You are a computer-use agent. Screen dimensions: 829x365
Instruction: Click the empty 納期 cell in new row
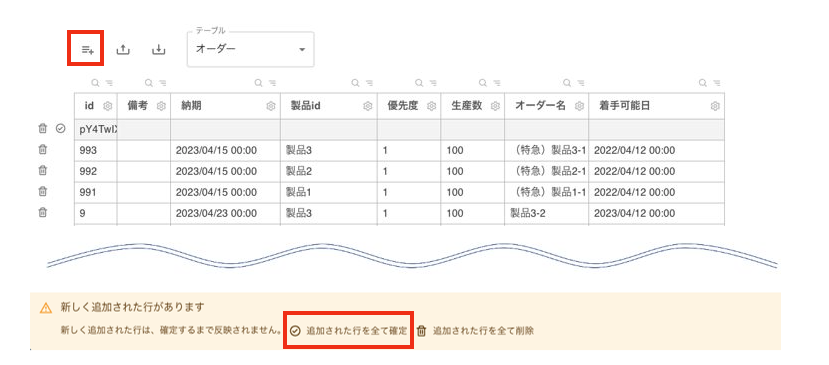(x=225, y=130)
